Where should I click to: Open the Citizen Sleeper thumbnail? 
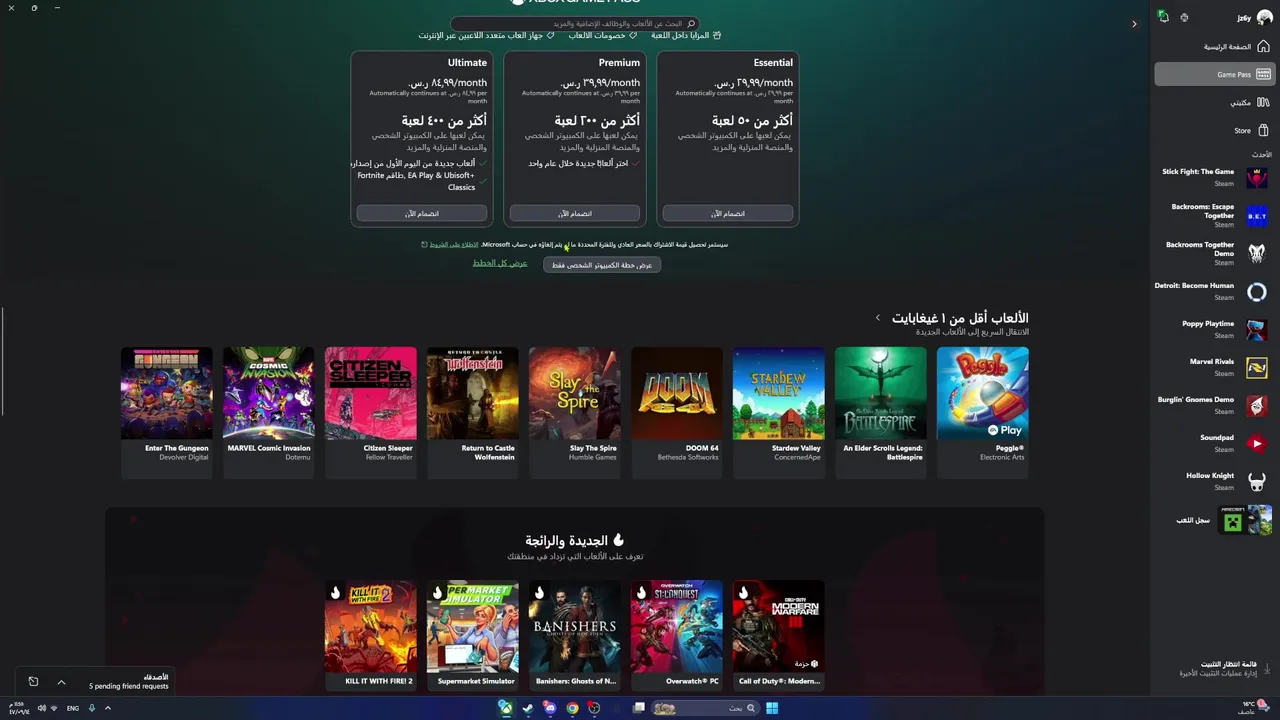tap(371, 393)
